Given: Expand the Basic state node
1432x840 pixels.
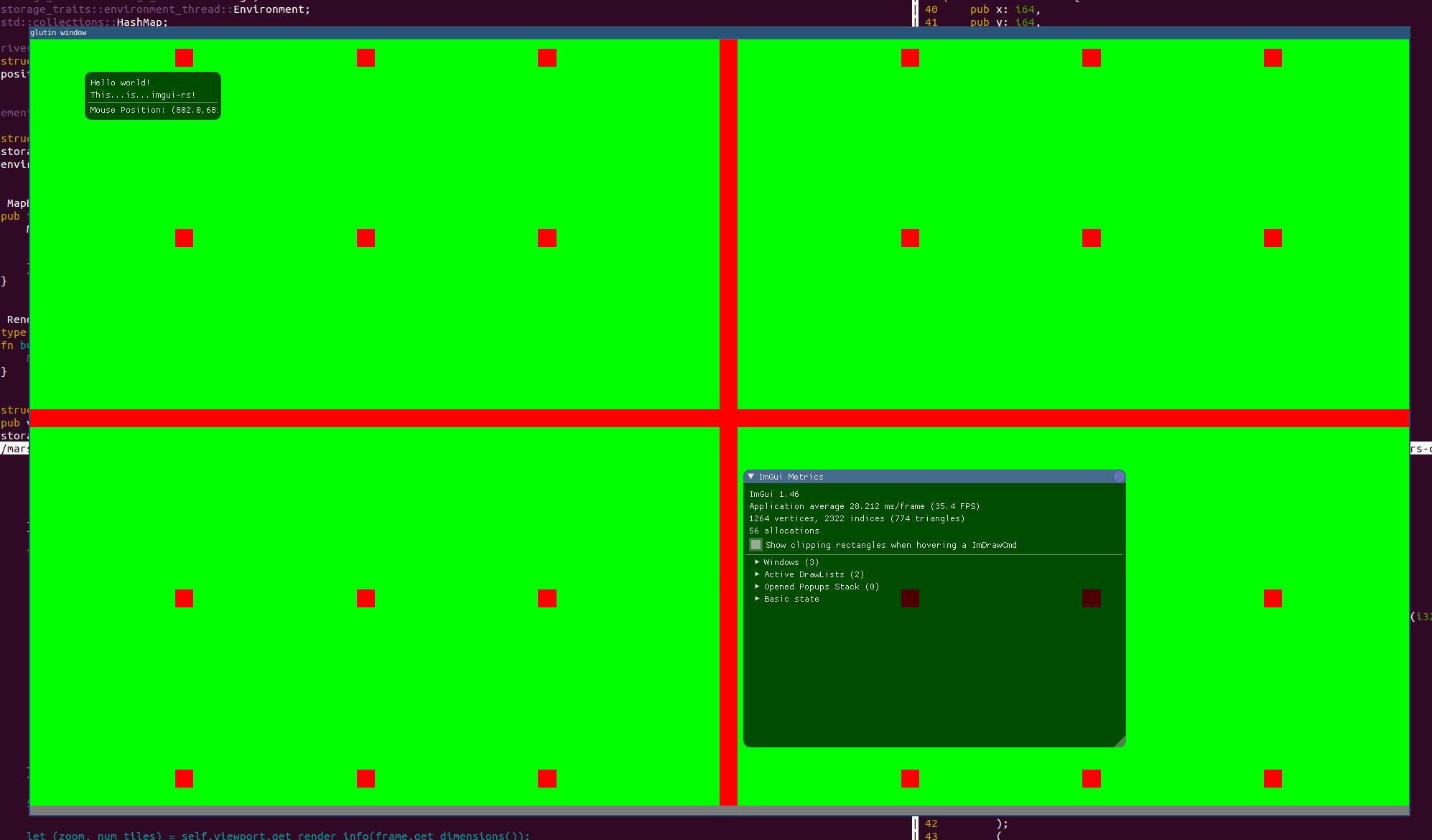Looking at the screenshot, I should coord(758,599).
